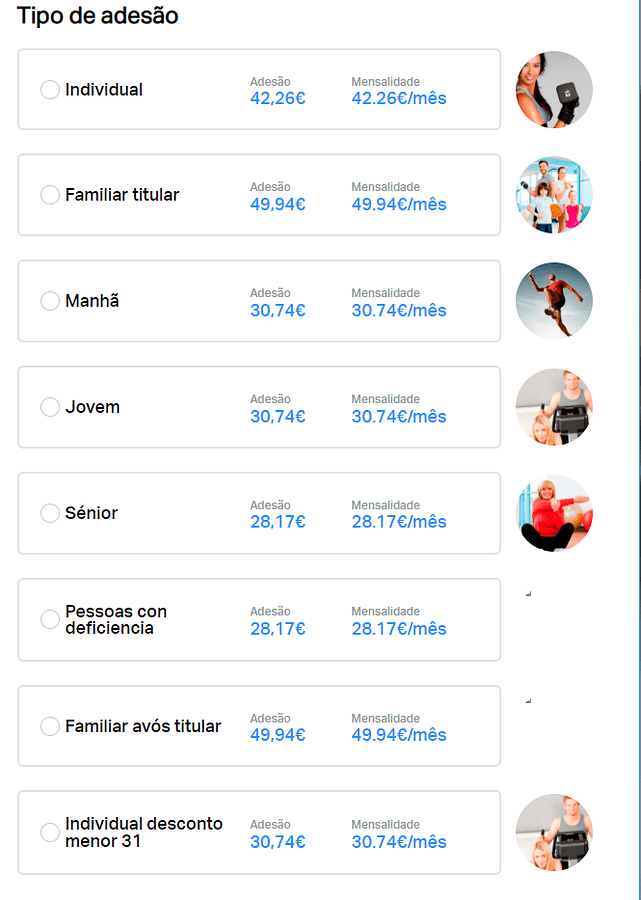Choose Pessoas con deficiencia radio option
641x900 pixels.
(50, 620)
